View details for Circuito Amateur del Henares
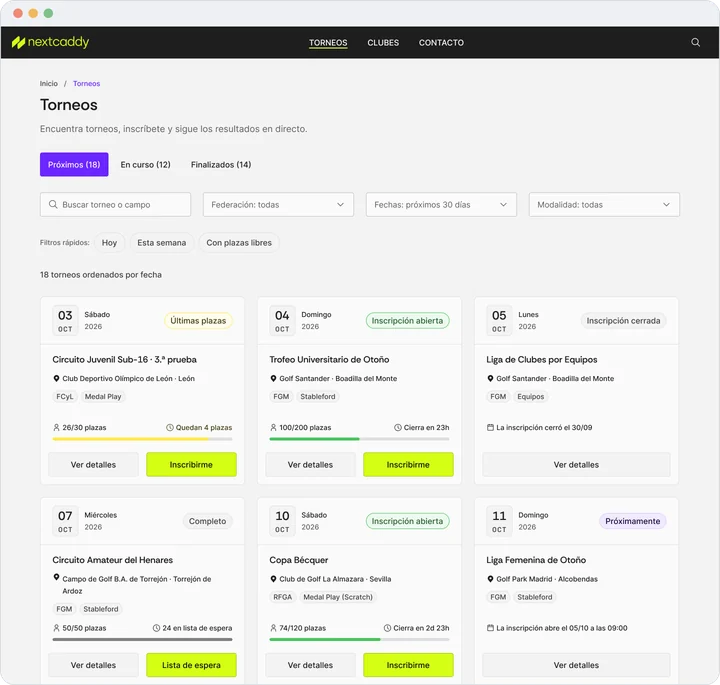This screenshot has width=720, height=685. pyautogui.click(x=93, y=665)
